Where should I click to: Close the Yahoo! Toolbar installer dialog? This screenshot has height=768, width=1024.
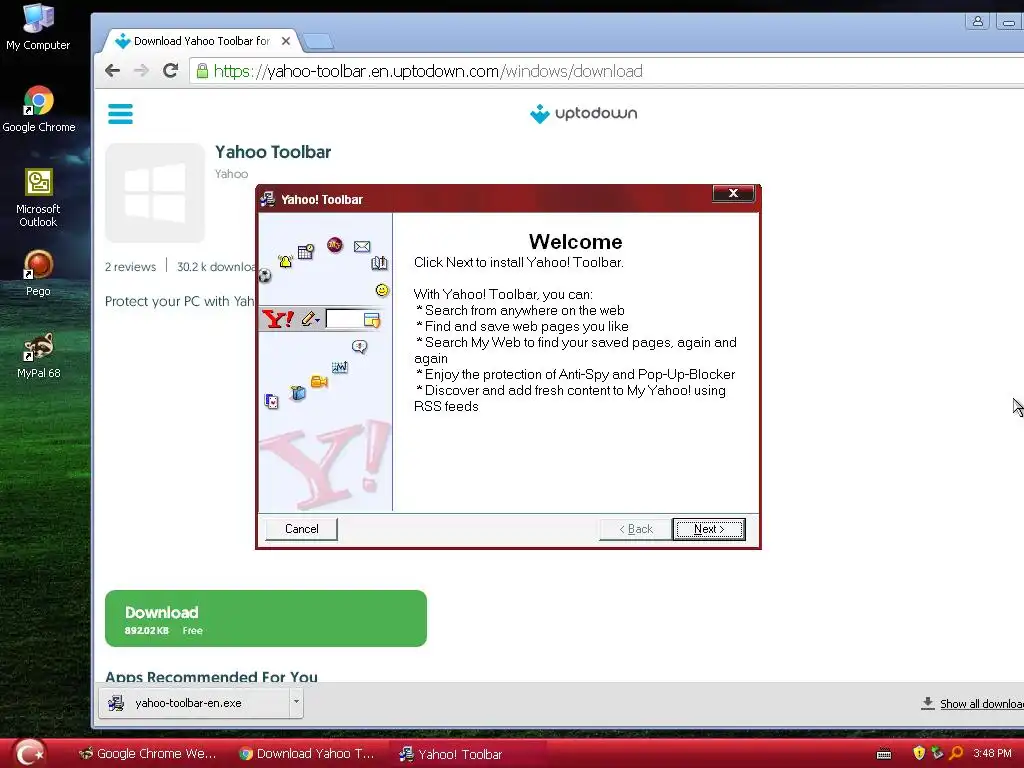click(733, 193)
